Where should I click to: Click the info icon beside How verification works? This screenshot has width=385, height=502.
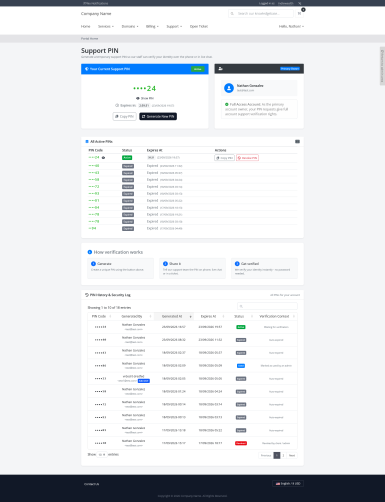tap(90, 252)
